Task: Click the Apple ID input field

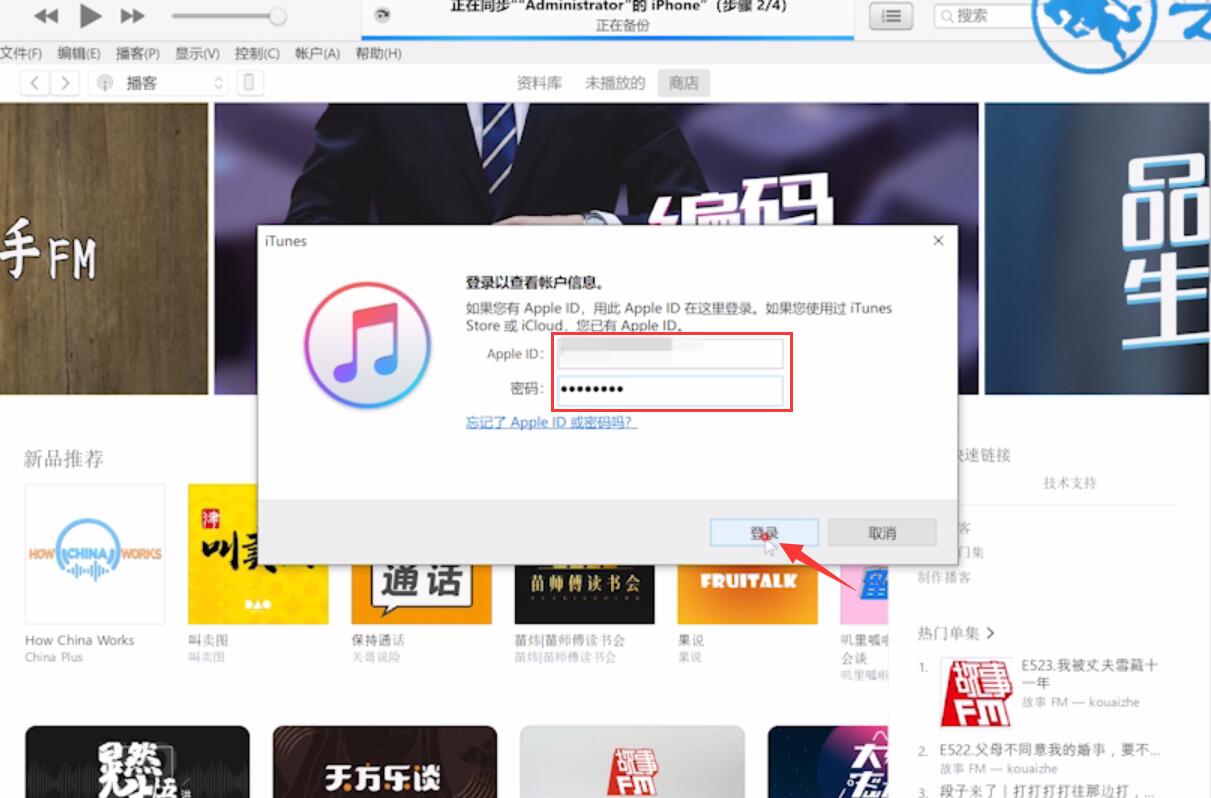Action: pos(670,354)
